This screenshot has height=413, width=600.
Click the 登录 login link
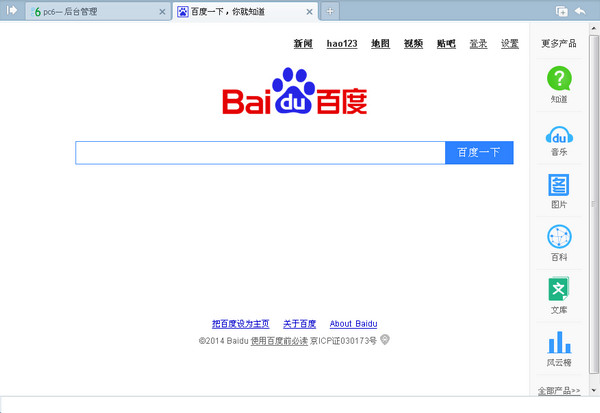tap(478, 44)
